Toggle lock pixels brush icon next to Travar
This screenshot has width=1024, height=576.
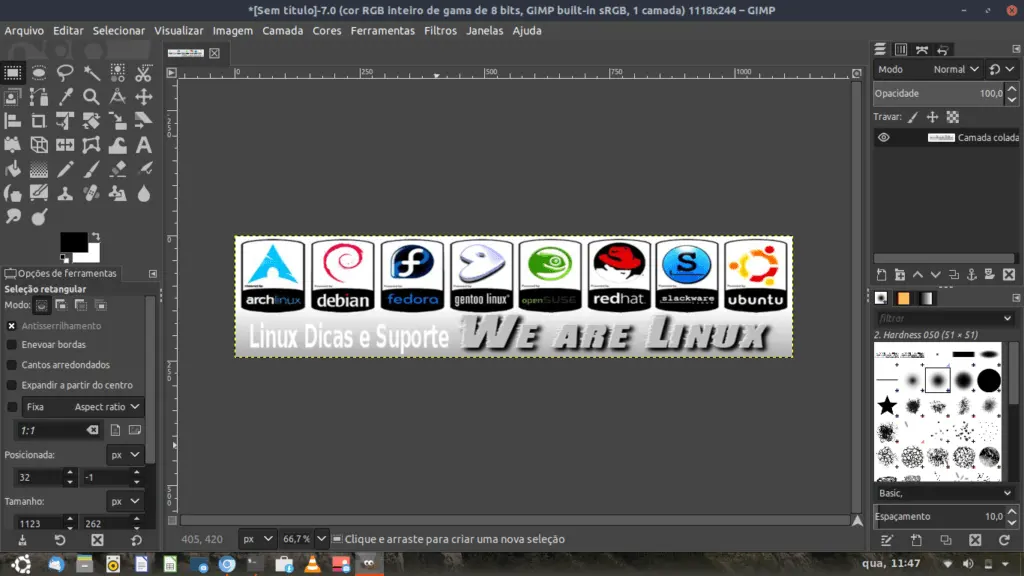click(x=912, y=117)
